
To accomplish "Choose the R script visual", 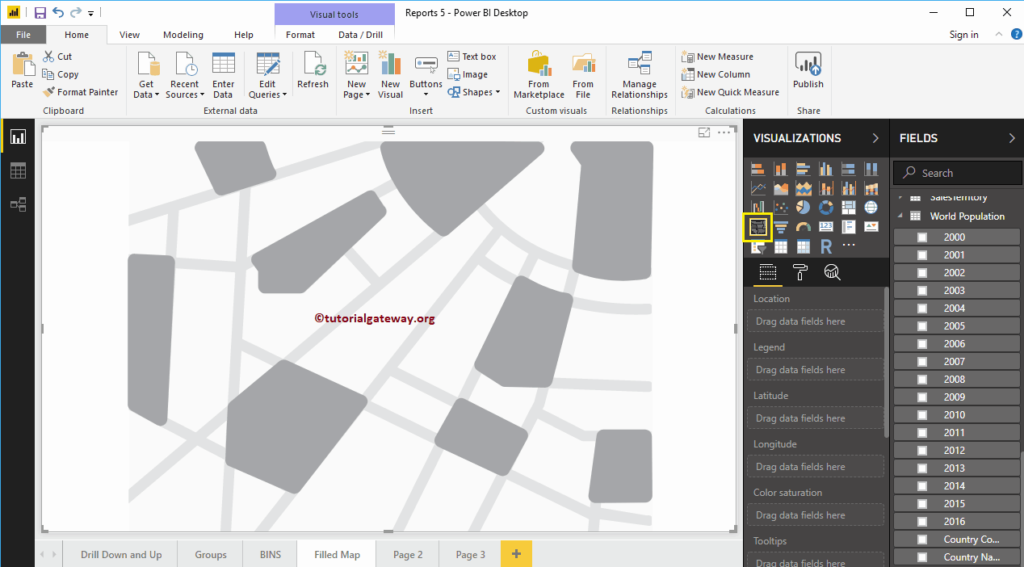I will (x=825, y=247).
